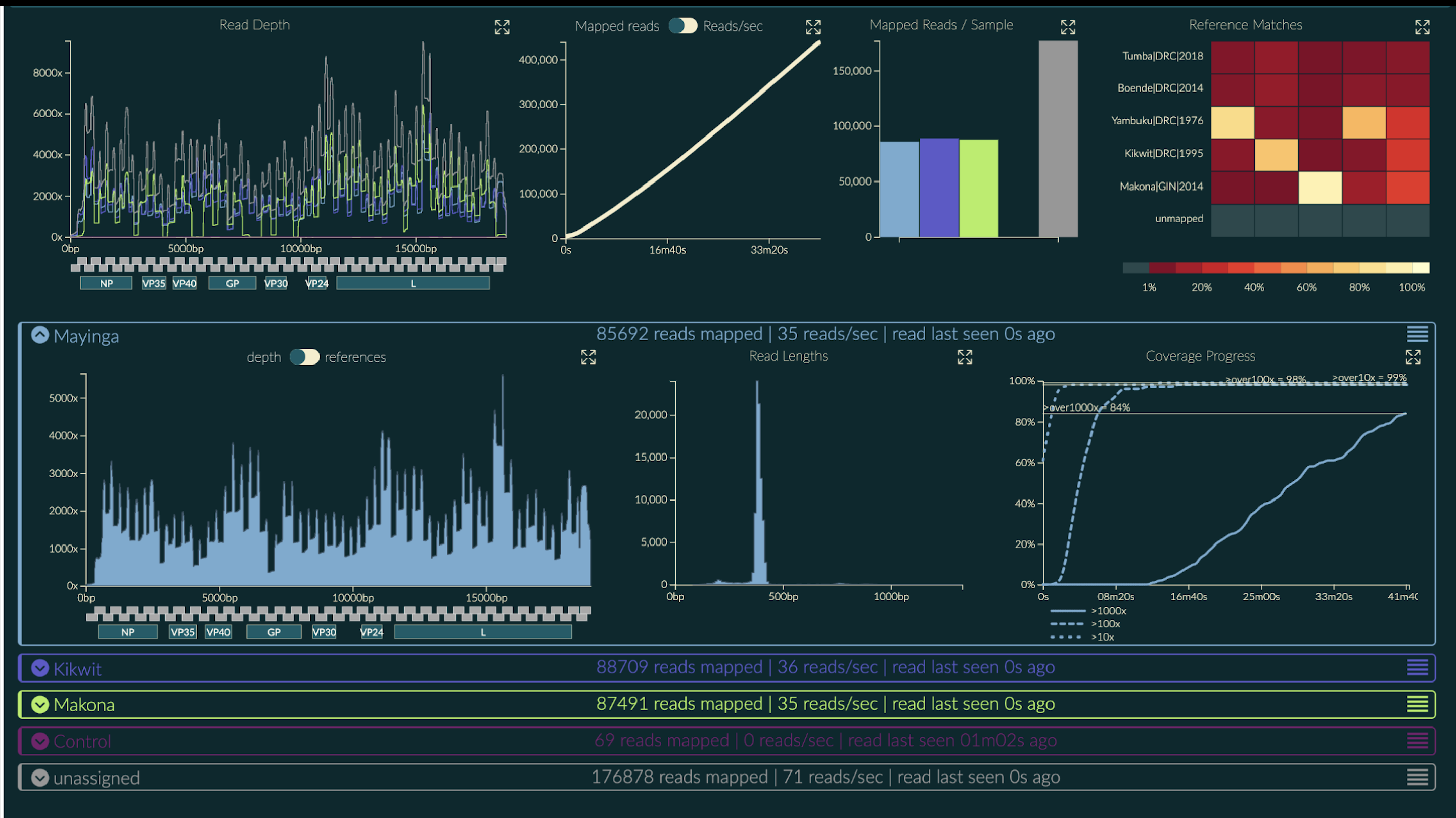Expand the Mayinga depth chart fullscreen
The width and height of the screenshot is (1456, 818).
click(588, 357)
